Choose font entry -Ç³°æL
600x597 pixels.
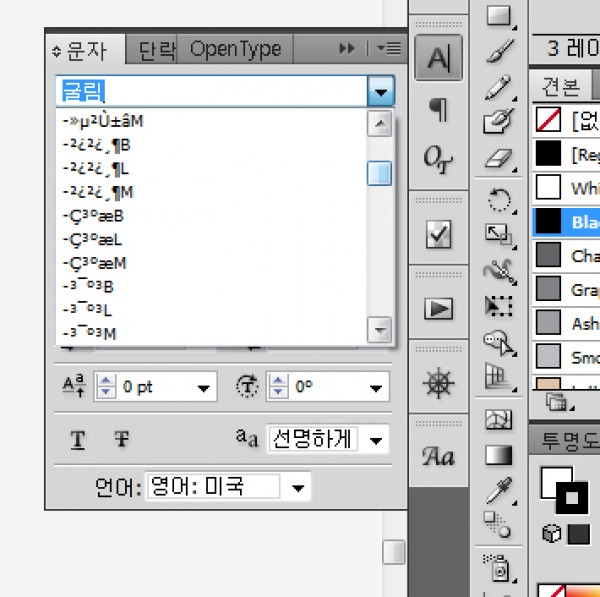211,240
